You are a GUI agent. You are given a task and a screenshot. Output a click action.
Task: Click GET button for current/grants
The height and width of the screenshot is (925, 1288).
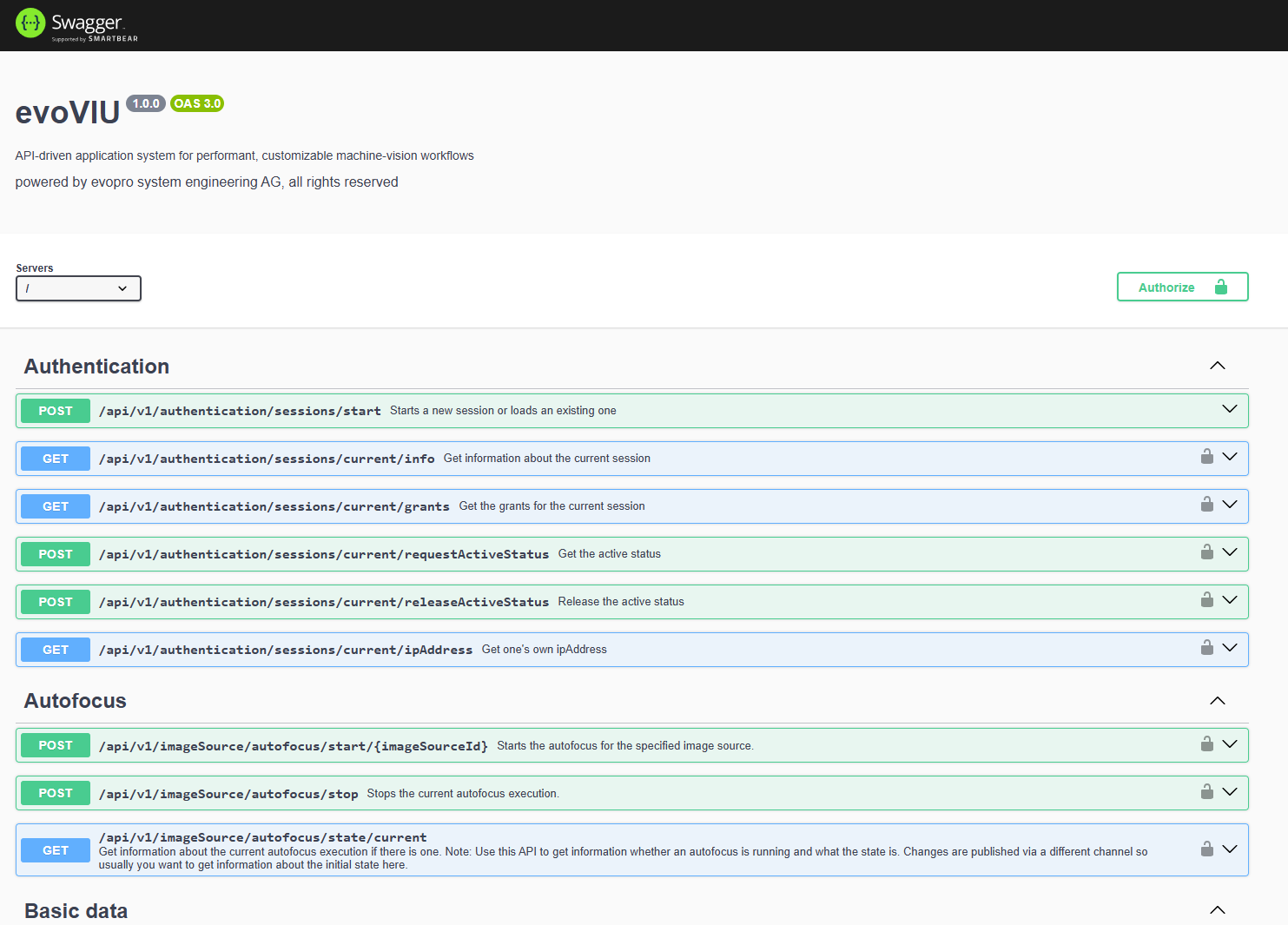click(x=56, y=506)
